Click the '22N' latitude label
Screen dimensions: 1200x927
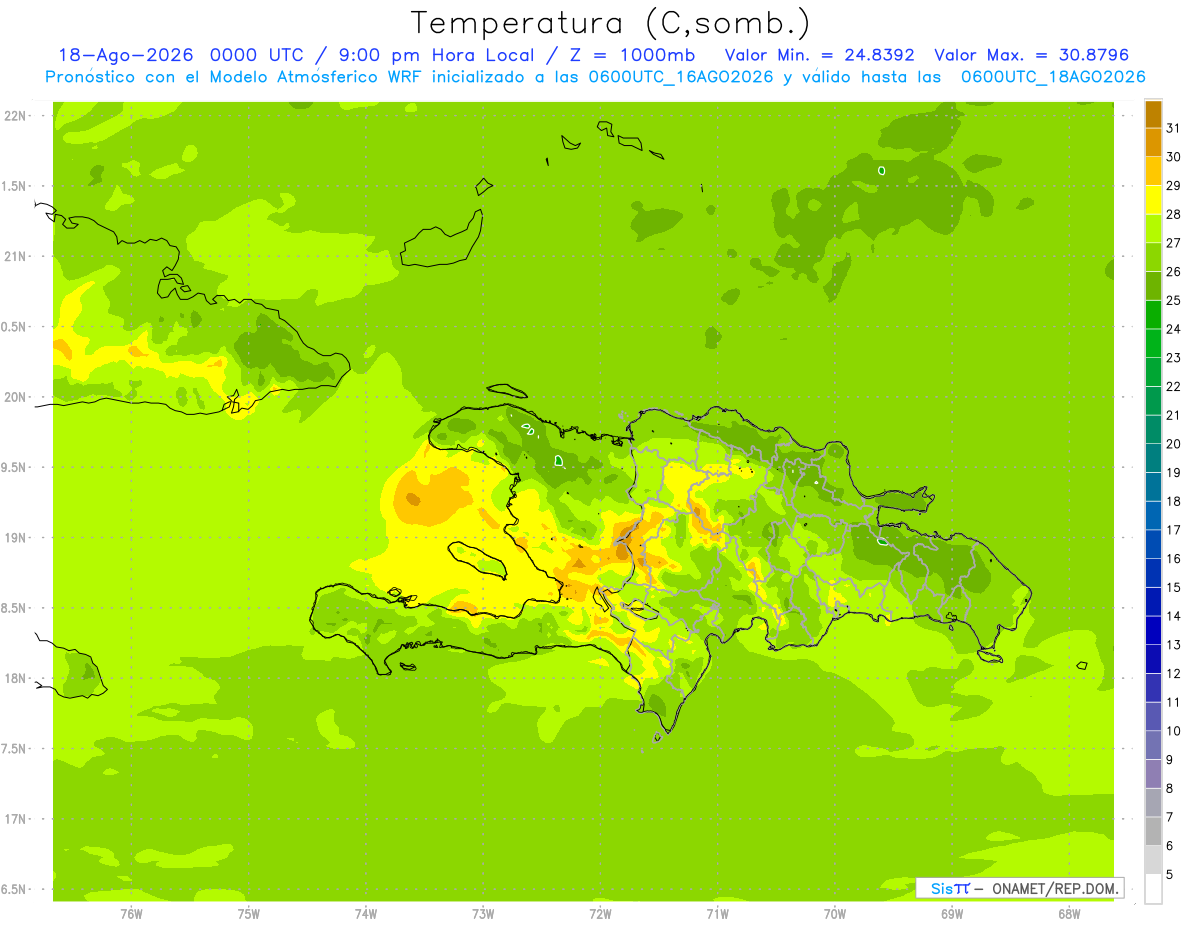click(16, 116)
